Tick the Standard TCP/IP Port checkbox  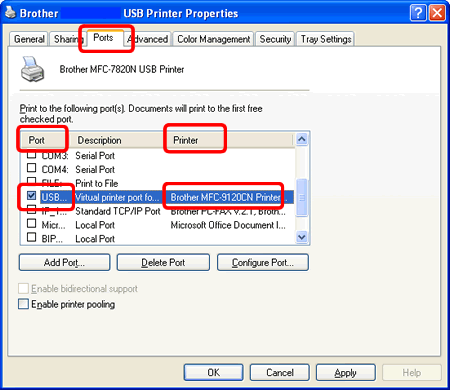(x=31, y=209)
